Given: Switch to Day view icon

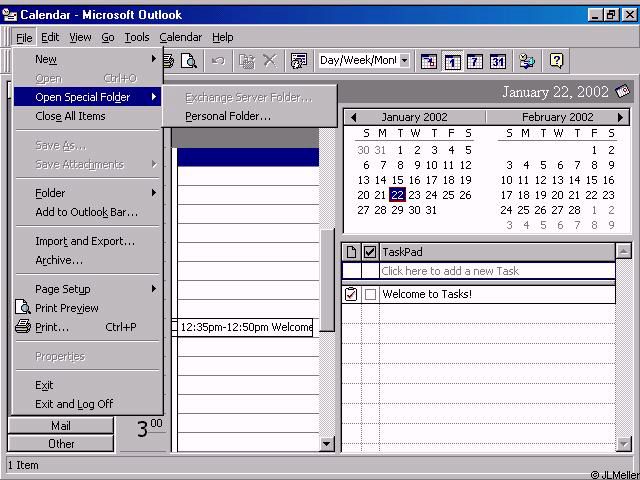Looking at the screenshot, I should tap(452, 62).
